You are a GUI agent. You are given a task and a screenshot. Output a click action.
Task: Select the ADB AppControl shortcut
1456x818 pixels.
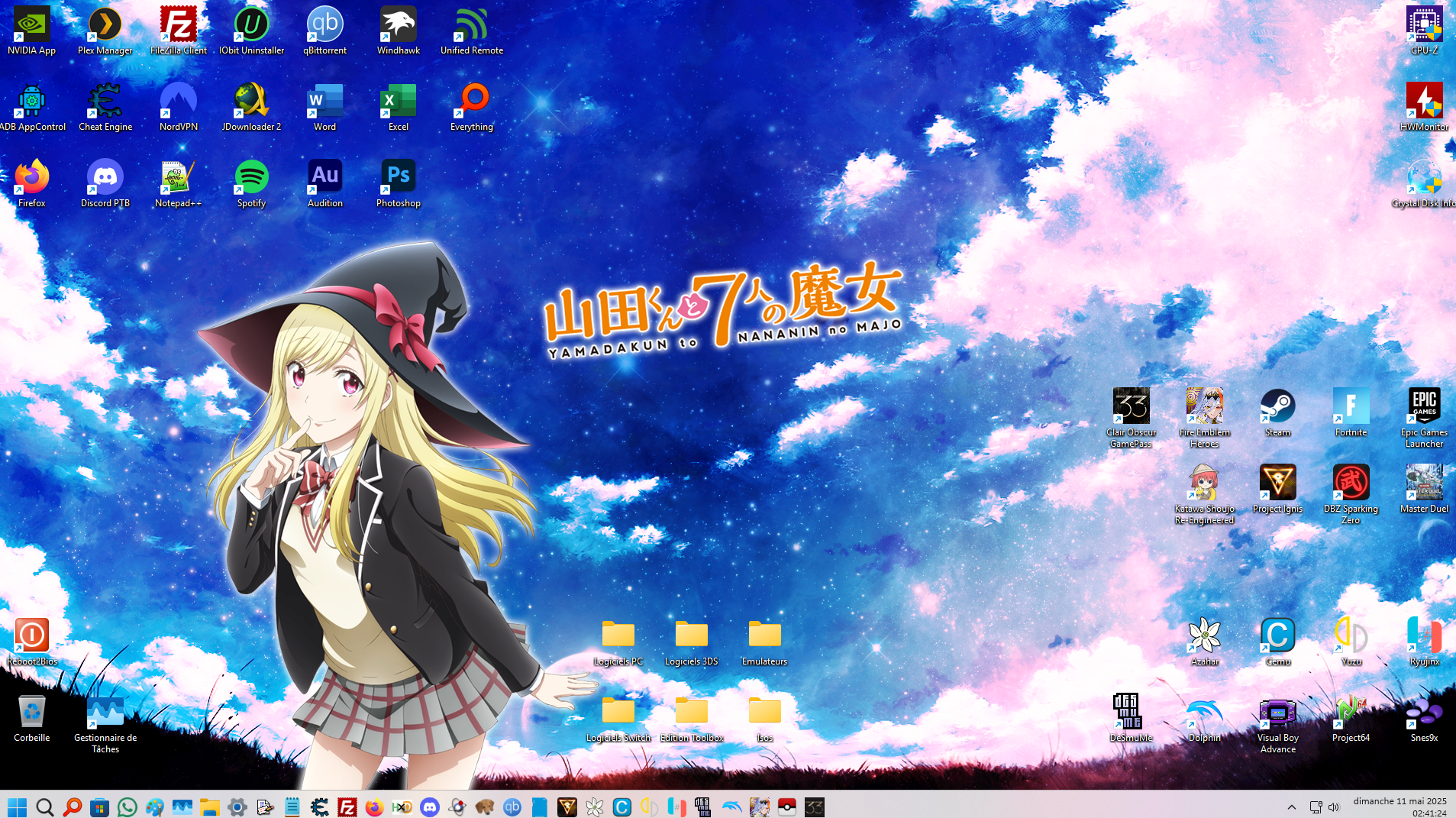point(31,107)
